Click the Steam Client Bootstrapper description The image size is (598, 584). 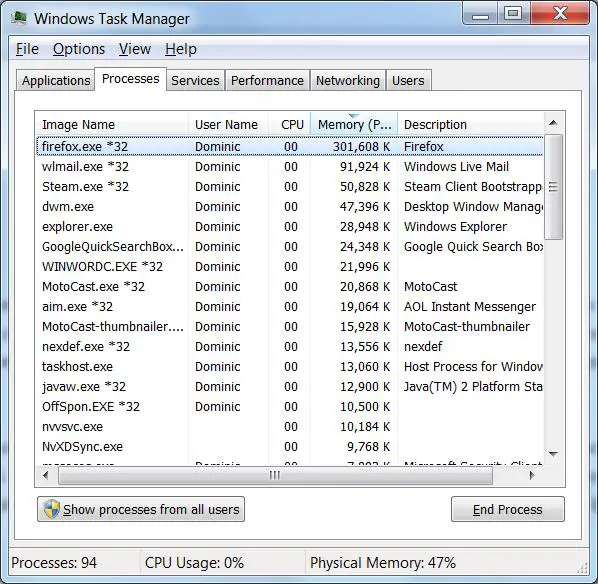pyautogui.click(x=473, y=187)
